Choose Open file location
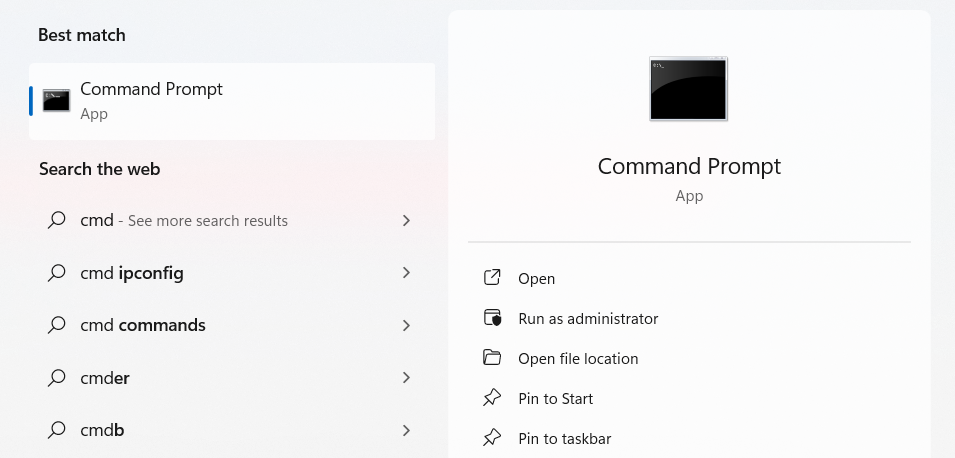 [578, 358]
